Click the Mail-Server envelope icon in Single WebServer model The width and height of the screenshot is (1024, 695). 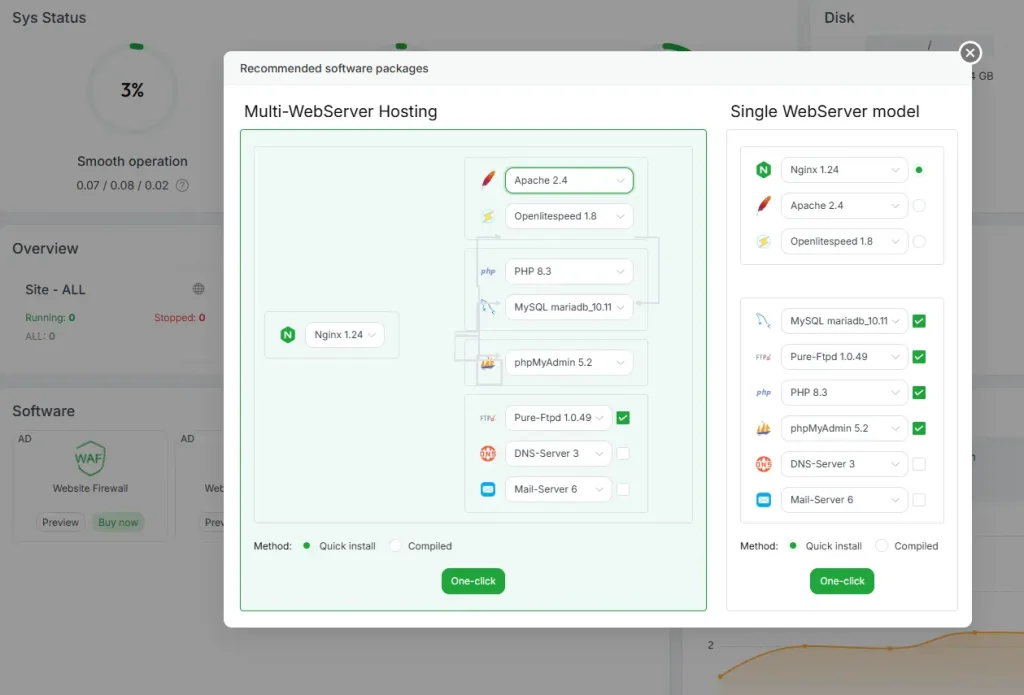pos(763,500)
